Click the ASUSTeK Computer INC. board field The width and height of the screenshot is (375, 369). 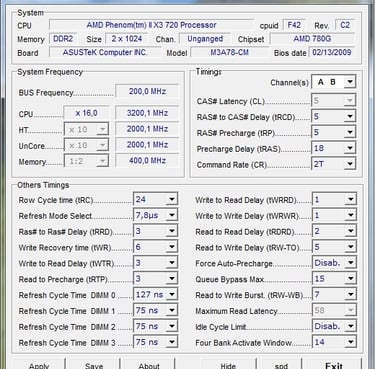(x=105, y=52)
